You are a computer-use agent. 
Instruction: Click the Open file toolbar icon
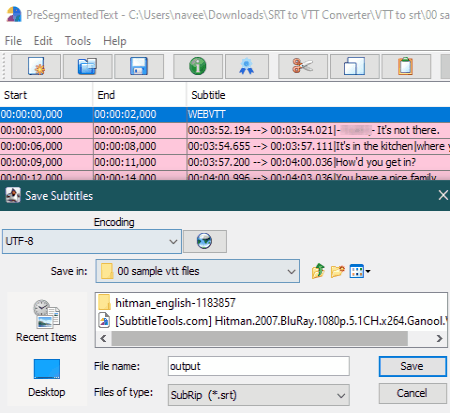87,66
